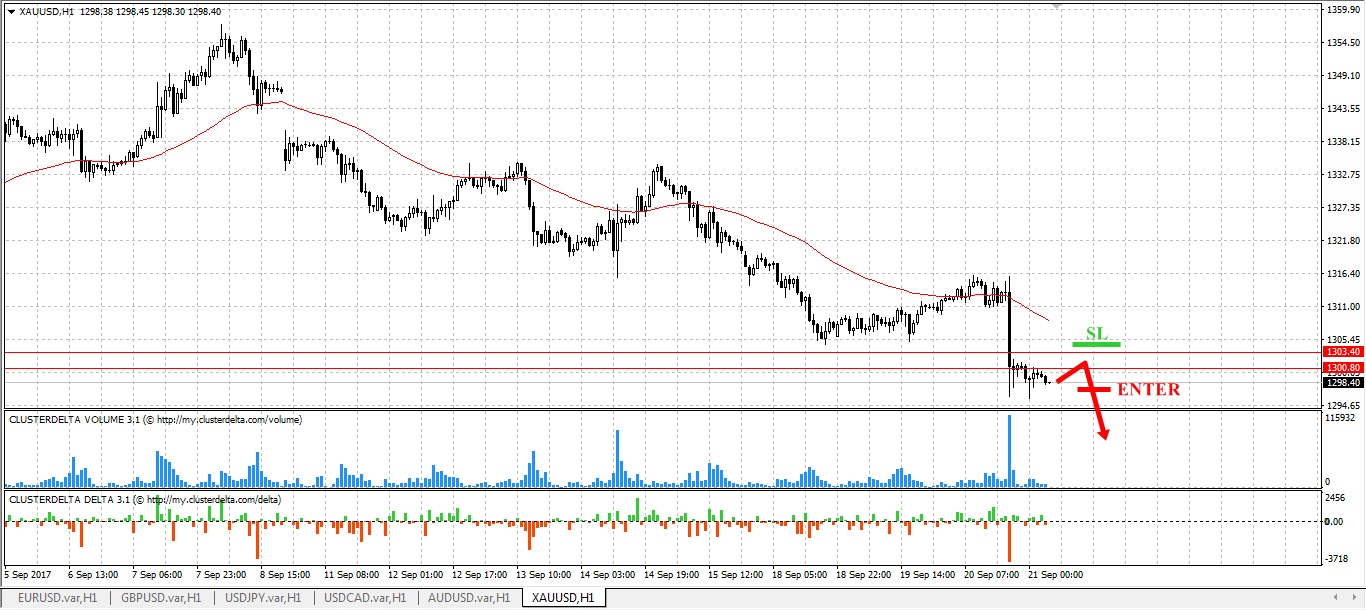Open the one-click trading arrow beside XAUUSD,H1
The height and width of the screenshot is (610, 1366).
[x=11, y=11]
